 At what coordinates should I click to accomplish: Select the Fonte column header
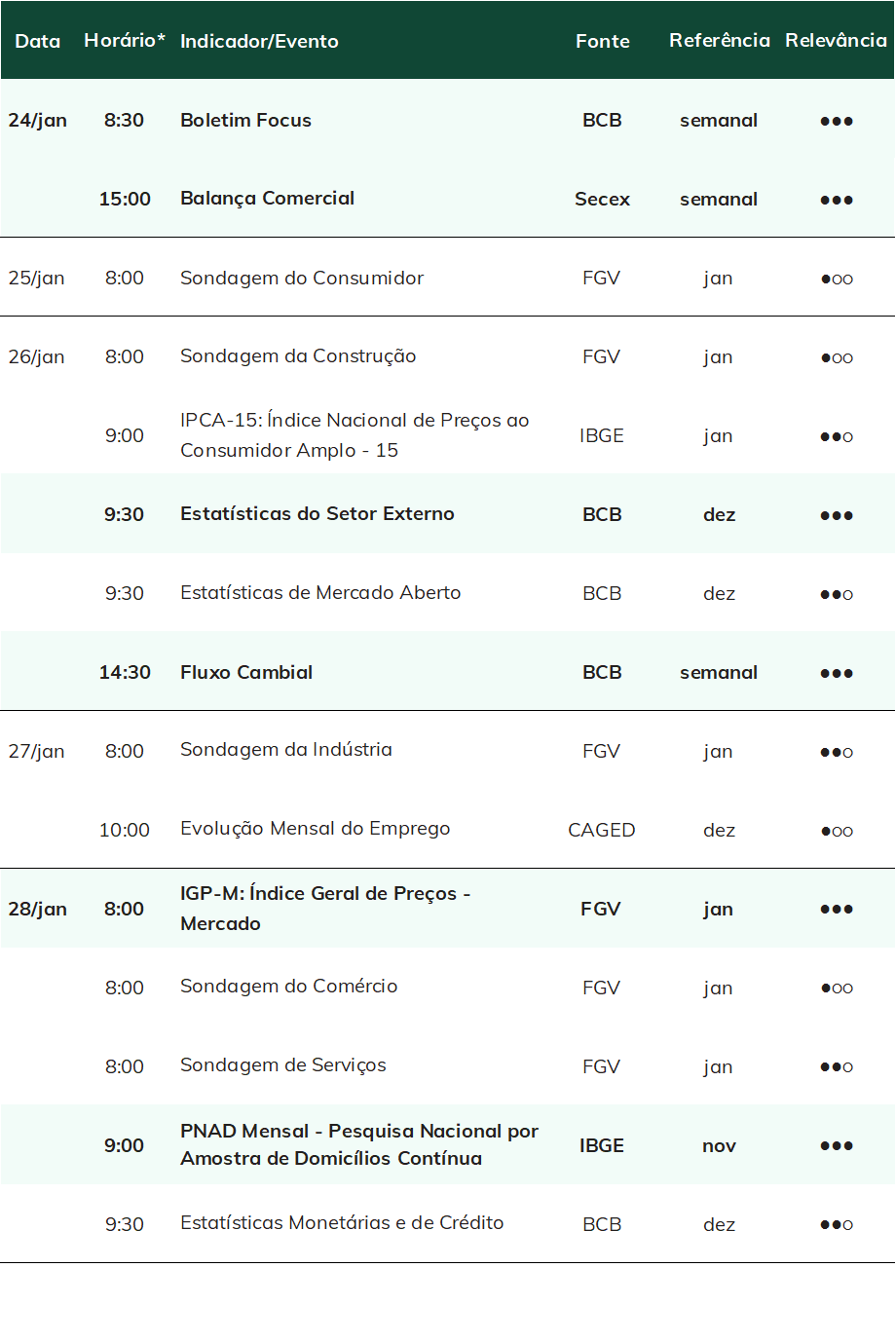point(603,41)
